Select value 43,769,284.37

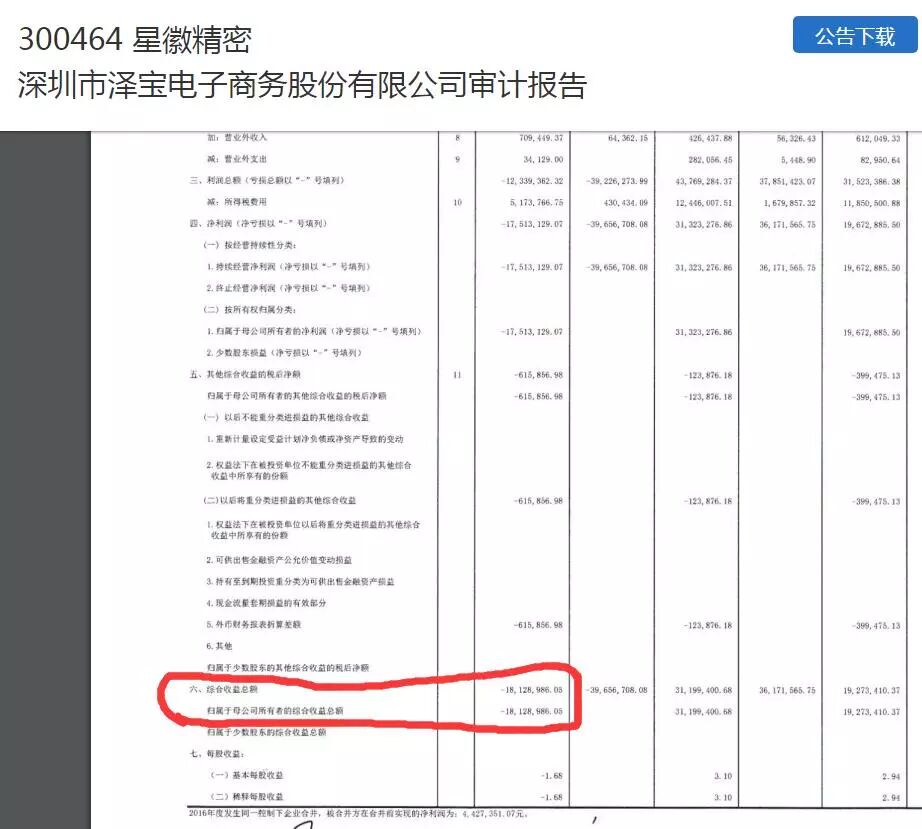point(704,181)
